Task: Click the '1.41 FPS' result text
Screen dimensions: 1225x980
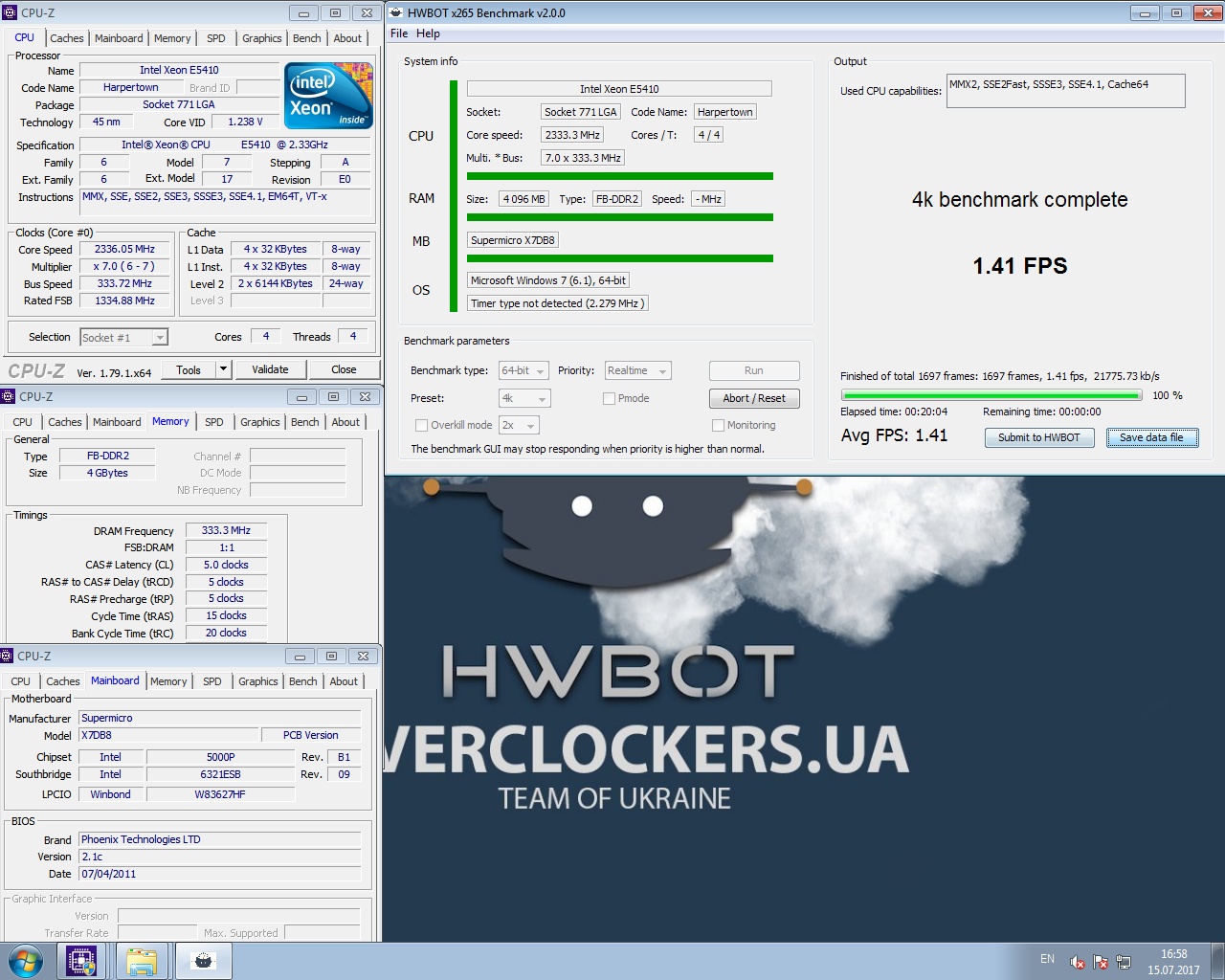Action: [1020, 266]
